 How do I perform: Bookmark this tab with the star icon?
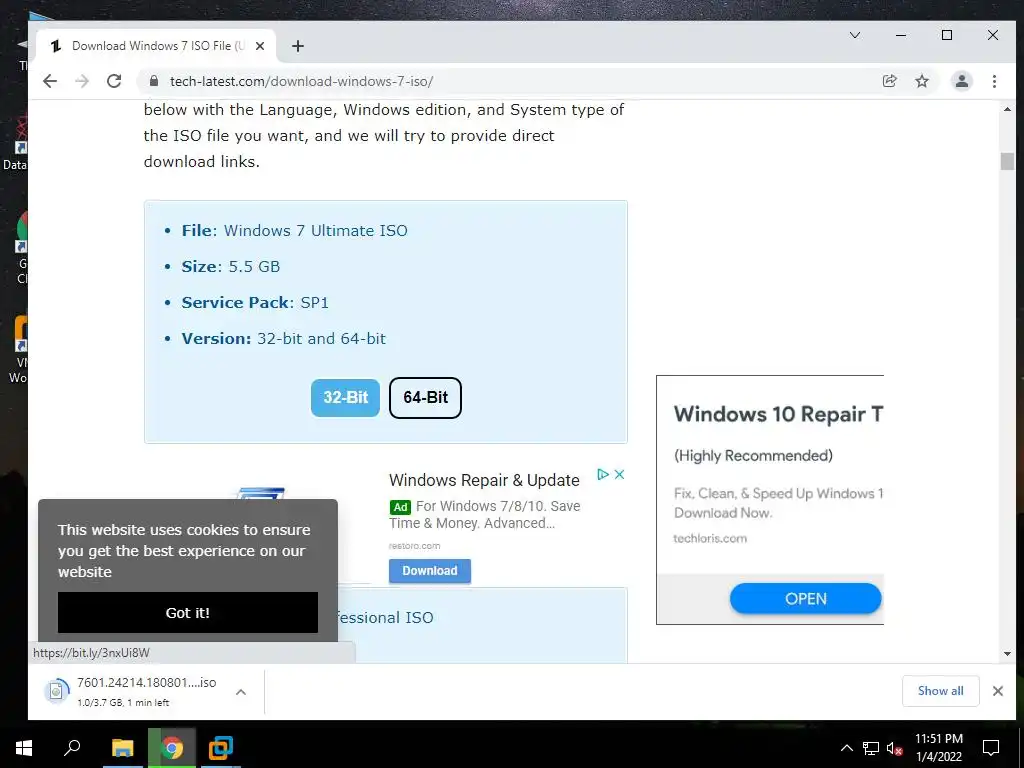tap(921, 81)
